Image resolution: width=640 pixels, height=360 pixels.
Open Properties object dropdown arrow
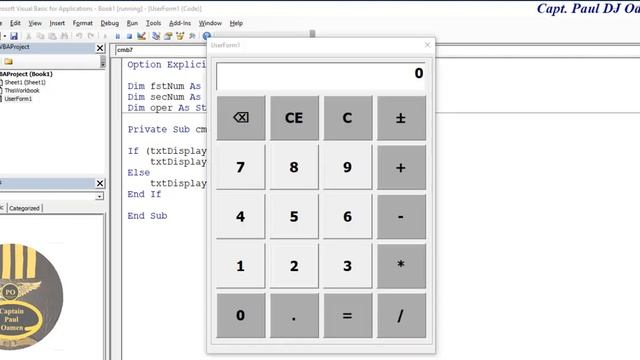(x=100, y=196)
